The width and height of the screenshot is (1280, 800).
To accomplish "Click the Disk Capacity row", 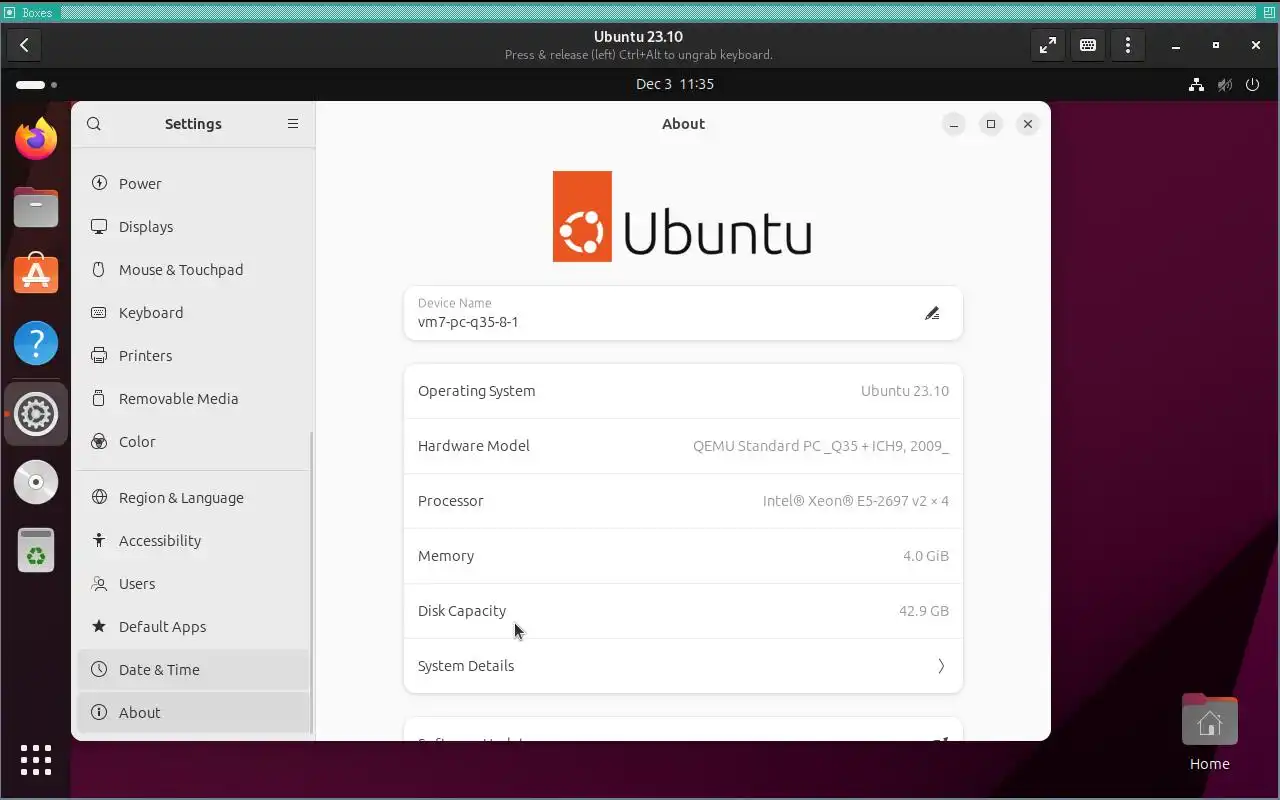I will (x=683, y=611).
